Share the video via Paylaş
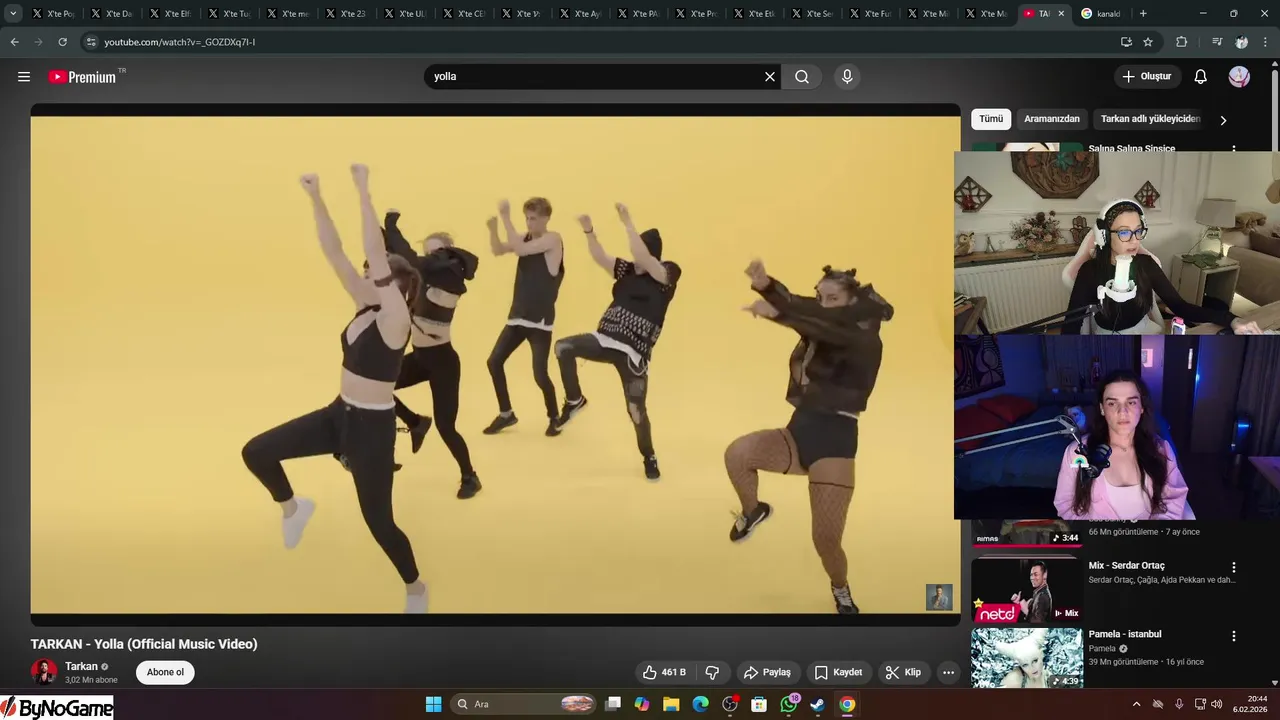 point(767,673)
